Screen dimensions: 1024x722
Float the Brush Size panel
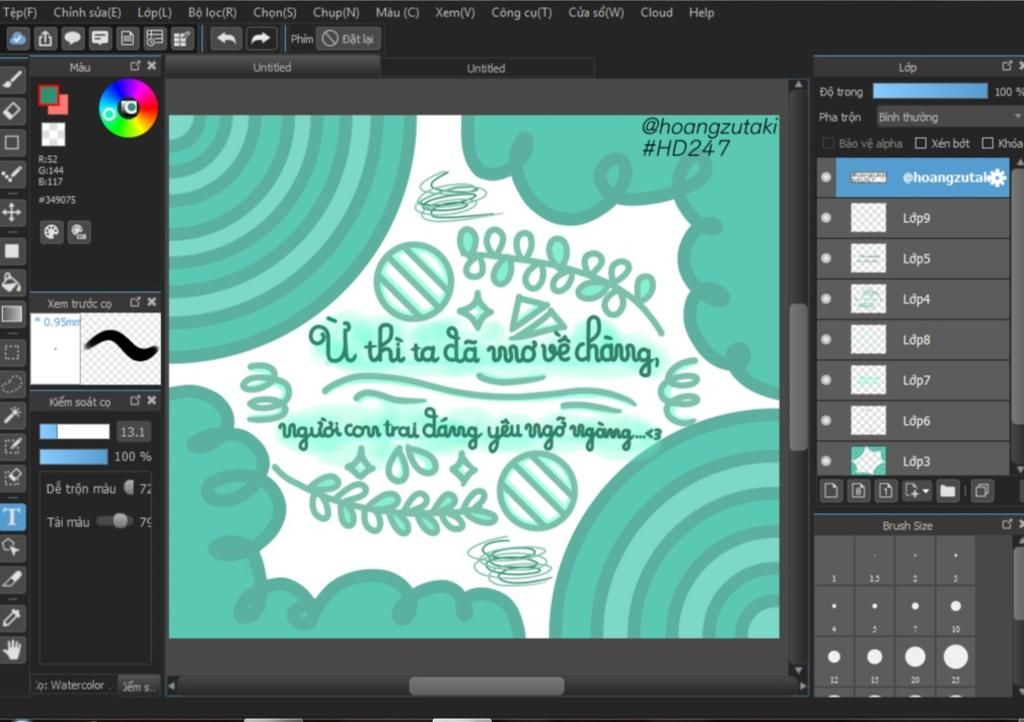1006,524
